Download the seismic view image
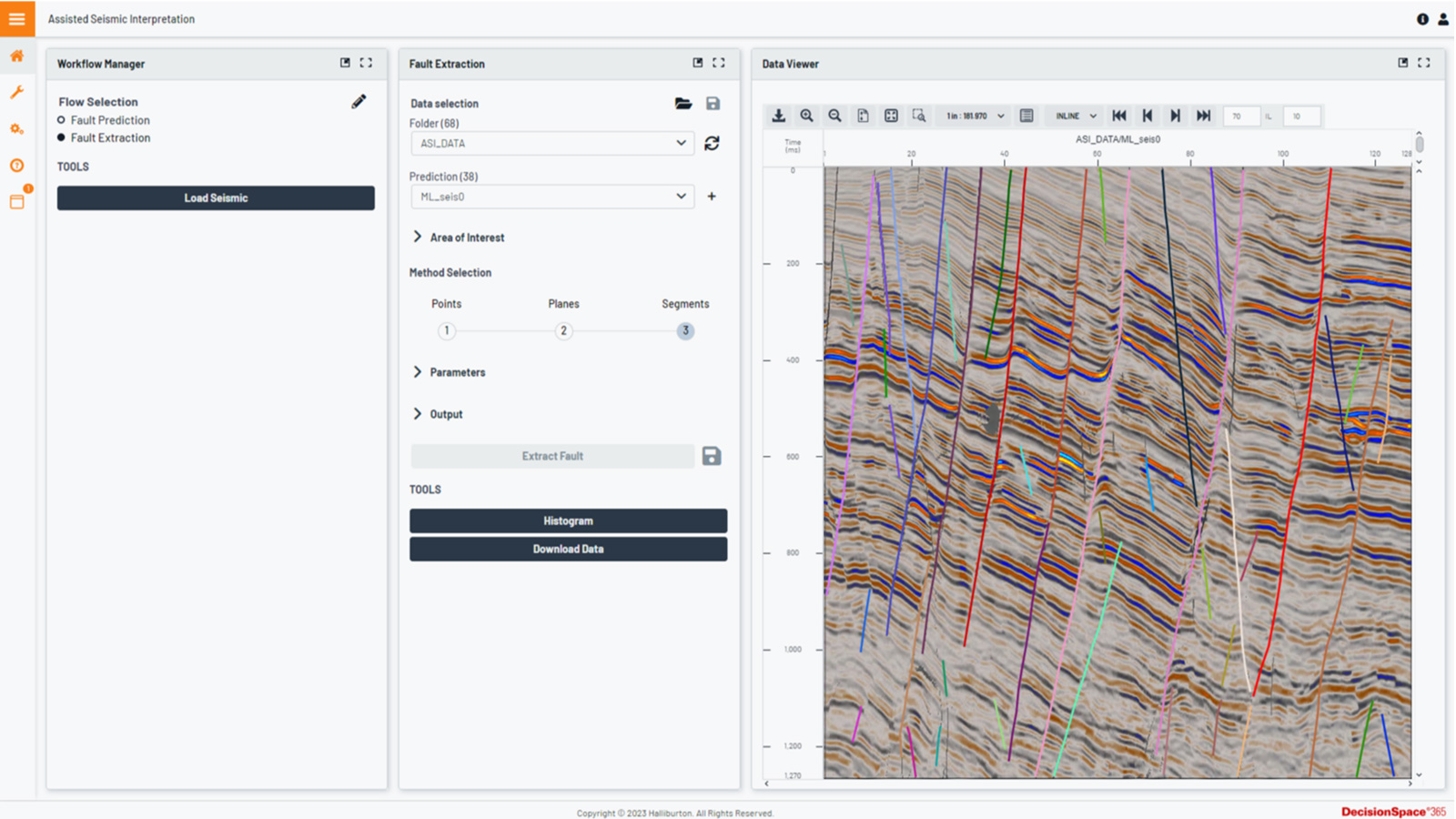The image size is (1456, 819). click(778, 116)
